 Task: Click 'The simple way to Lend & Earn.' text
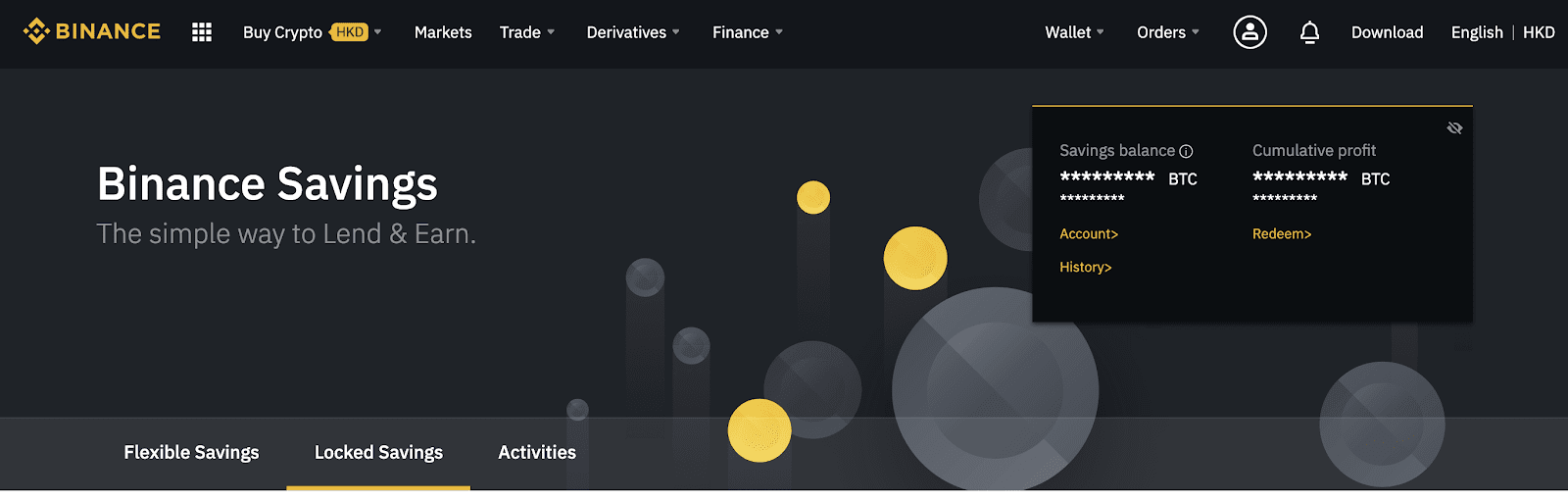click(x=286, y=233)
